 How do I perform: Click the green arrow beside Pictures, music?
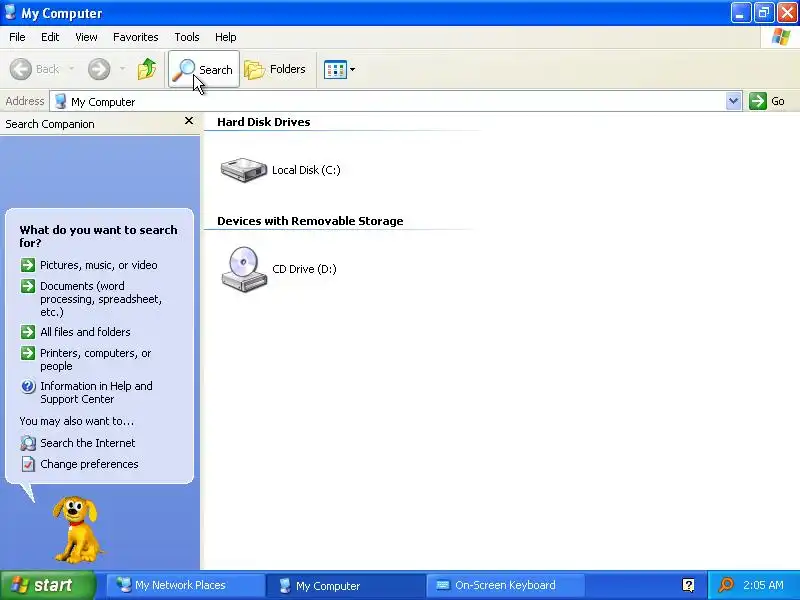(x=28, y=265)
